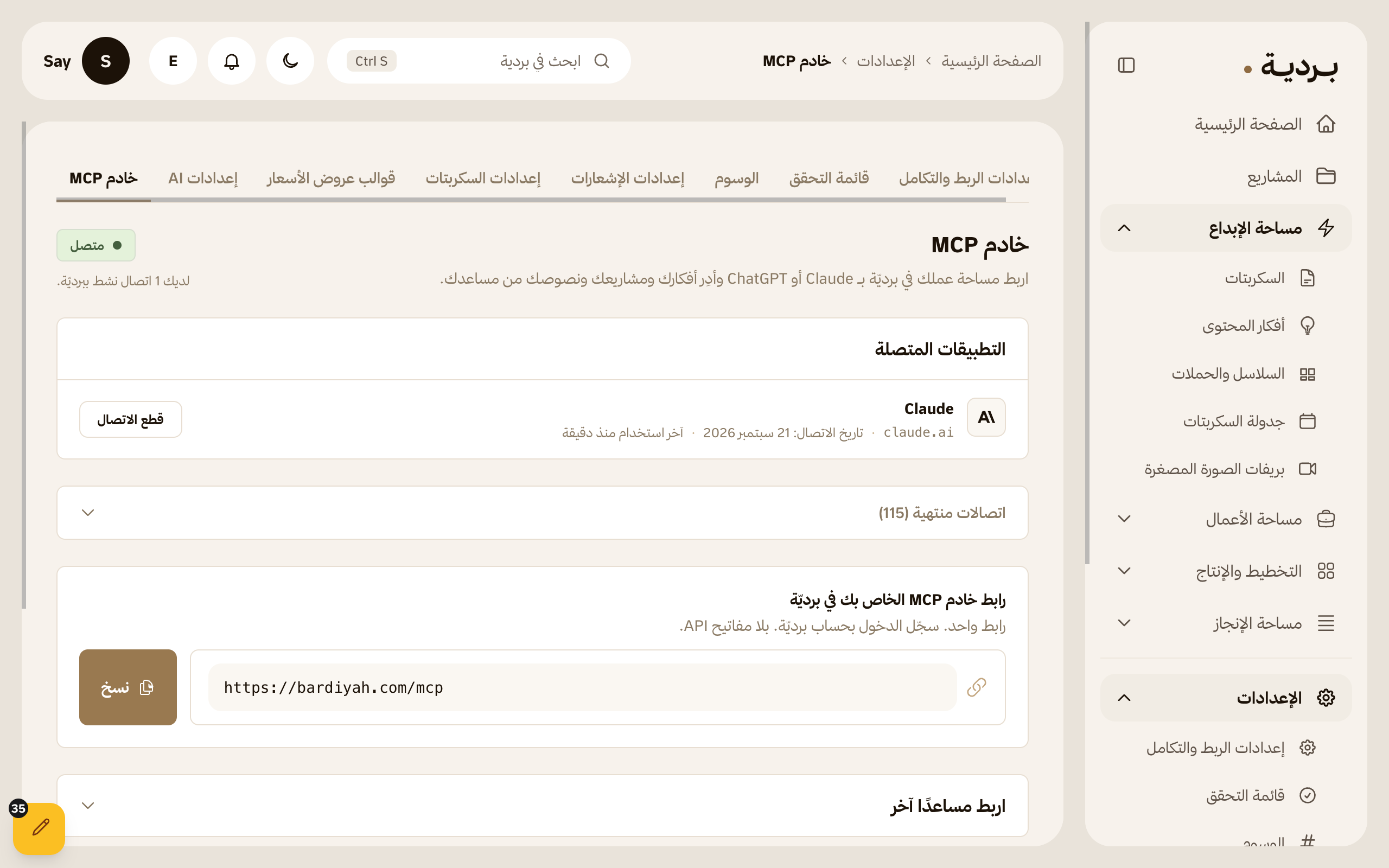
Task: Toggle dark mode with moon icon
Action: point(290,61)
